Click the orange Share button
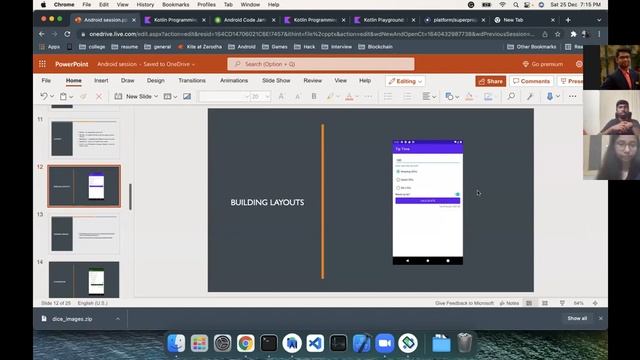Image resolution: width=640 pixels, height=360 pixels. [x=491, y=81]
